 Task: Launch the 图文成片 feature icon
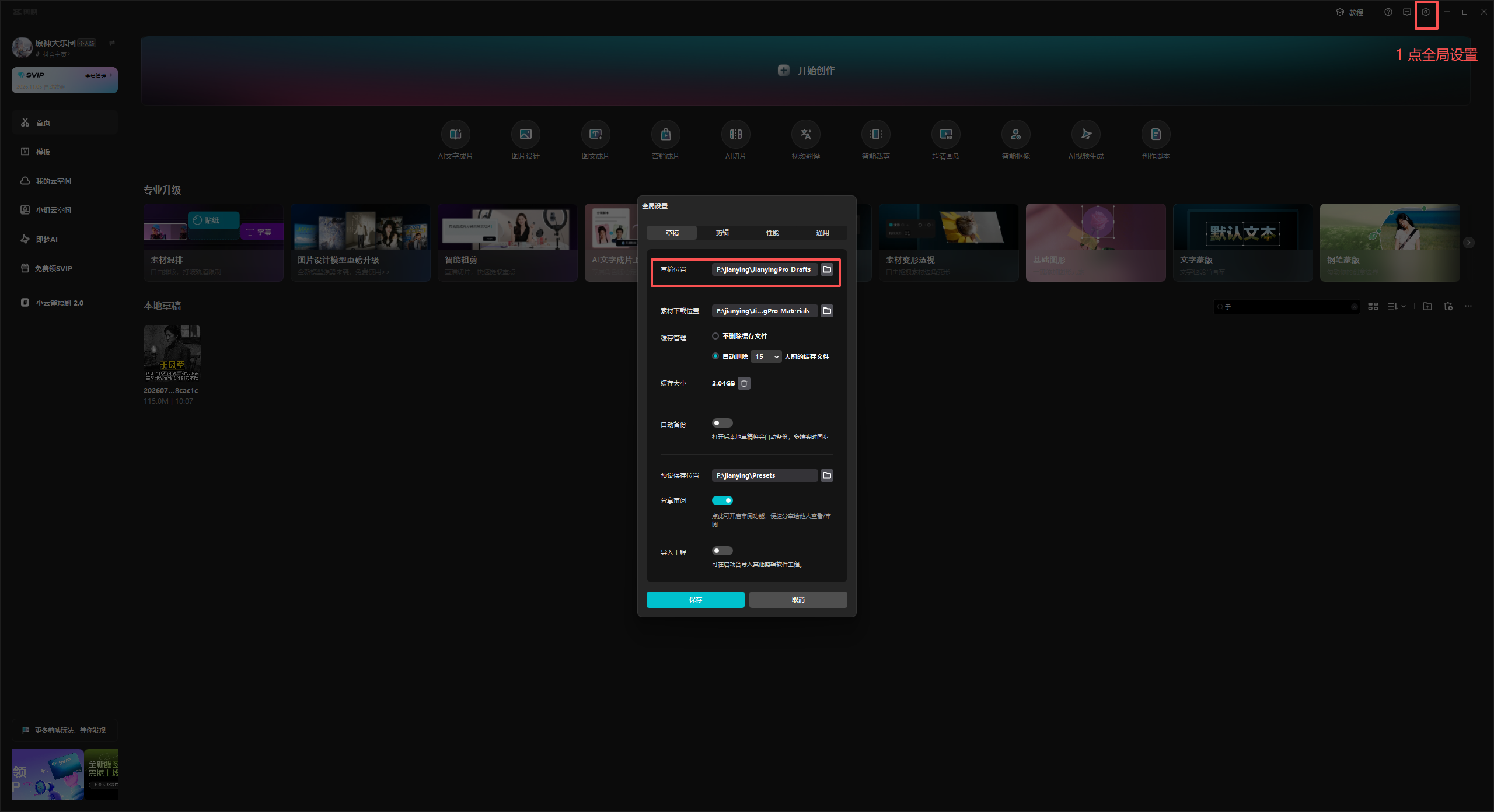596,135
